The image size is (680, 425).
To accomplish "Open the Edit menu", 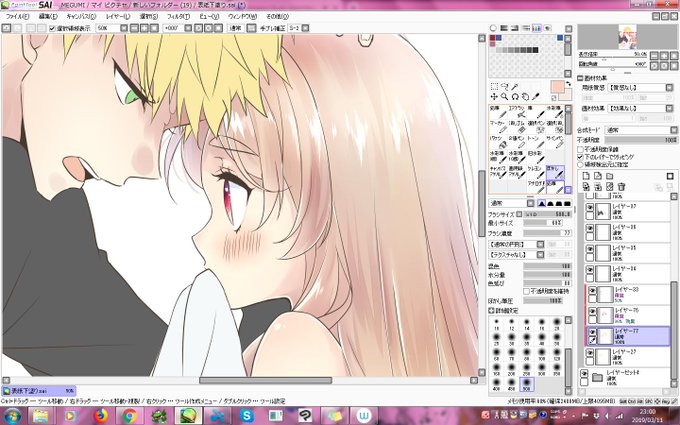I will [48, 16].
